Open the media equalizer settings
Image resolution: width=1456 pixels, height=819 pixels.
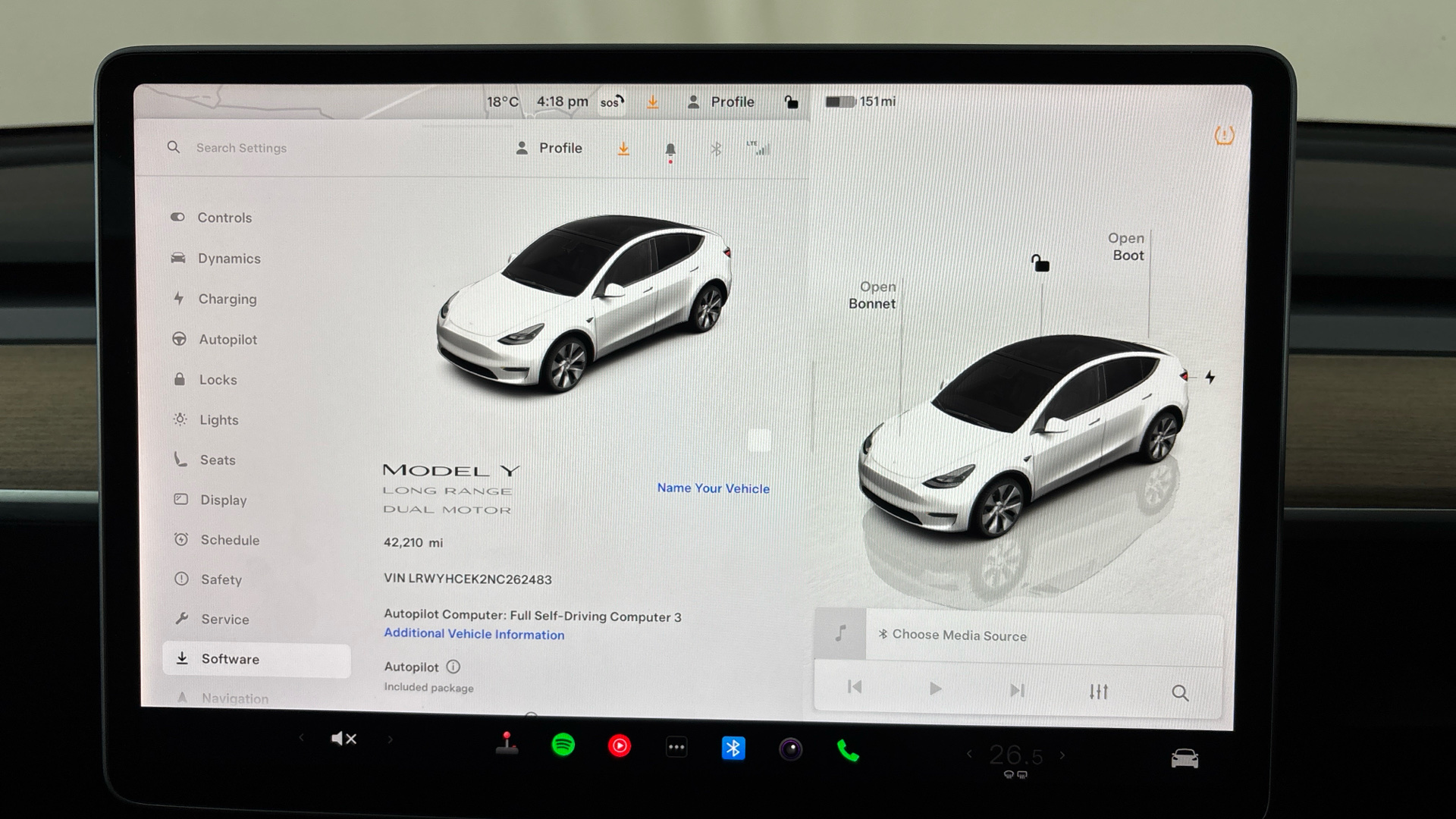tap(1099, 692)
